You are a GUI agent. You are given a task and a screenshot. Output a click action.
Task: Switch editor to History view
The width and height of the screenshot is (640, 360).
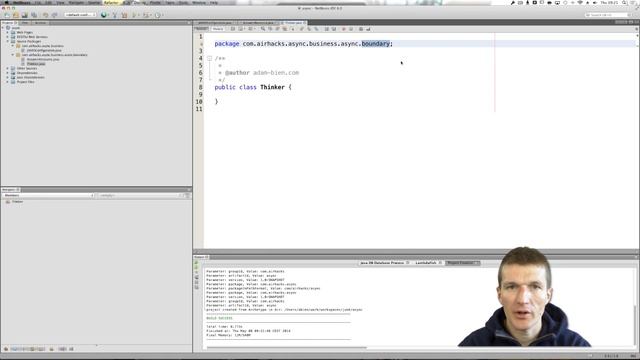pos(218,29)
